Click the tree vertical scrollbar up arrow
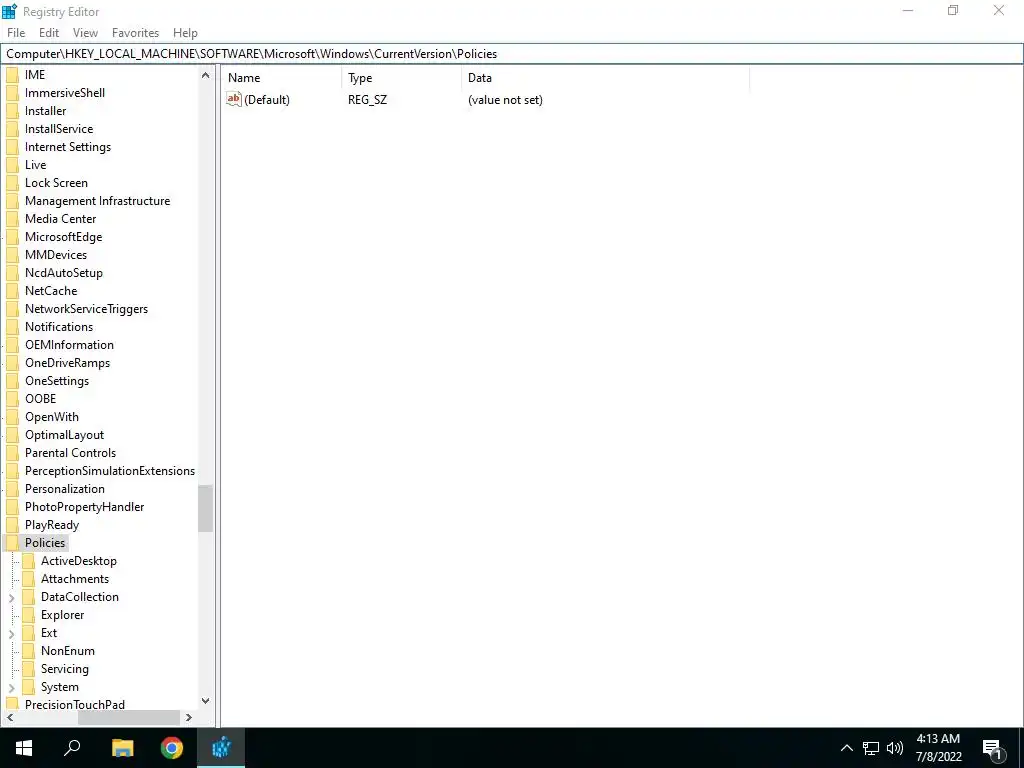This screenshot has width=1024, height=768. tap(205, 75)
